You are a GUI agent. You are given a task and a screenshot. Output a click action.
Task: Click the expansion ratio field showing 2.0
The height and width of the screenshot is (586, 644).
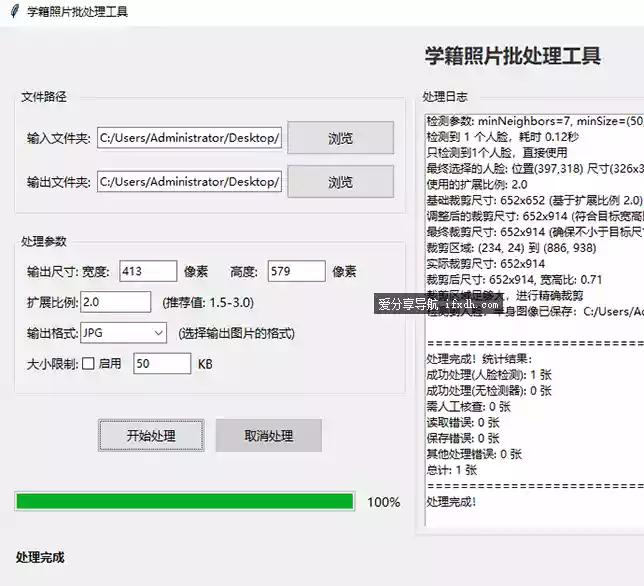coord(116,302)
